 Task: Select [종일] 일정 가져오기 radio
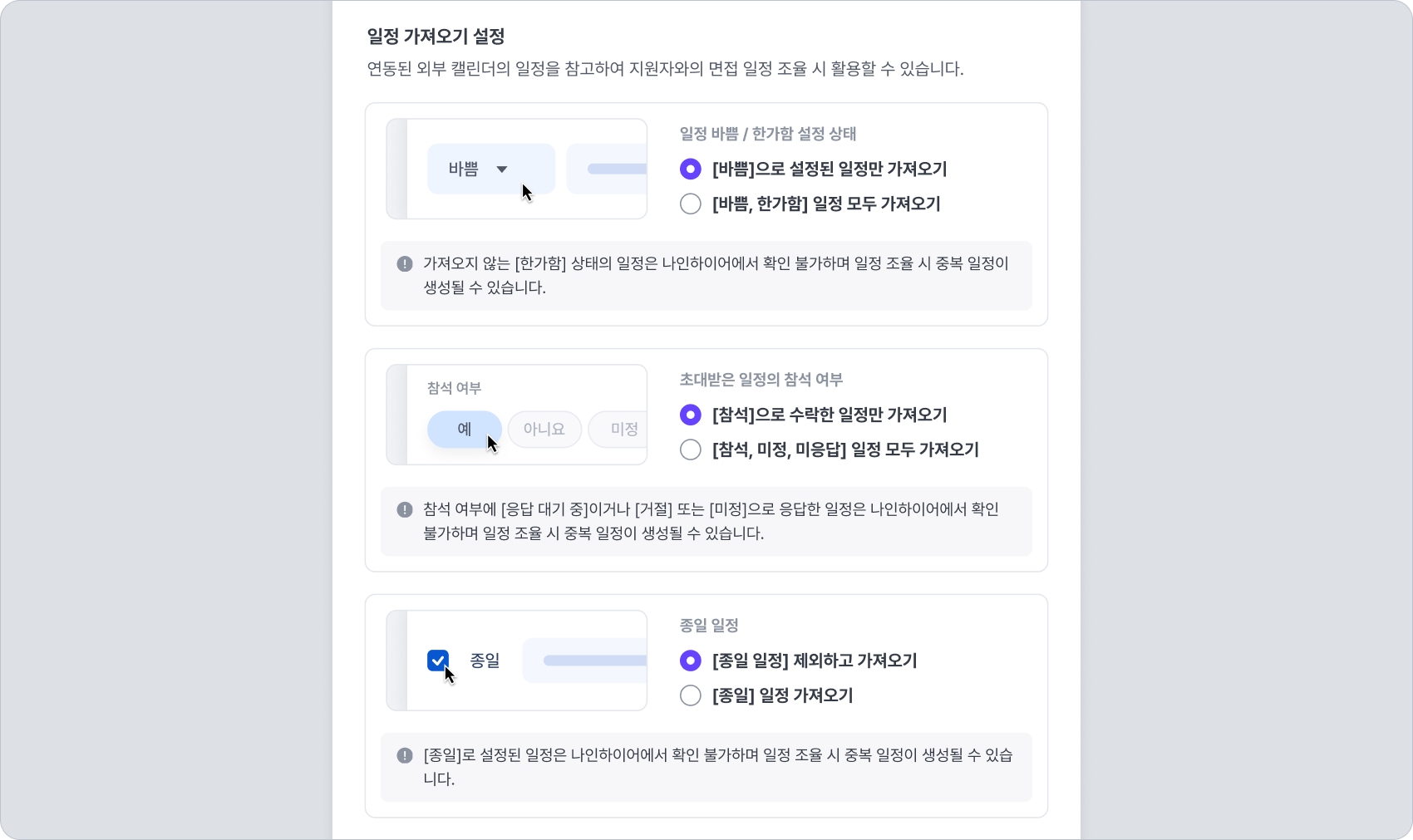[691, 695]
